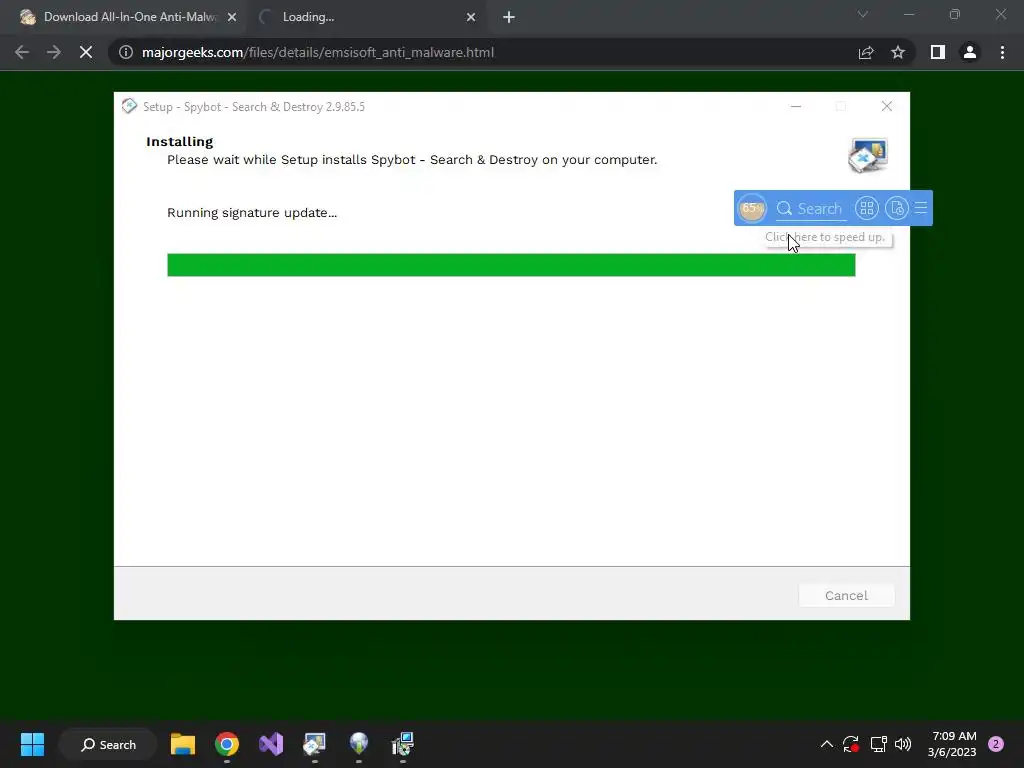Open Visual Studio from taskbar
This screenshot has width=1024, height=768.
point(271,744)
